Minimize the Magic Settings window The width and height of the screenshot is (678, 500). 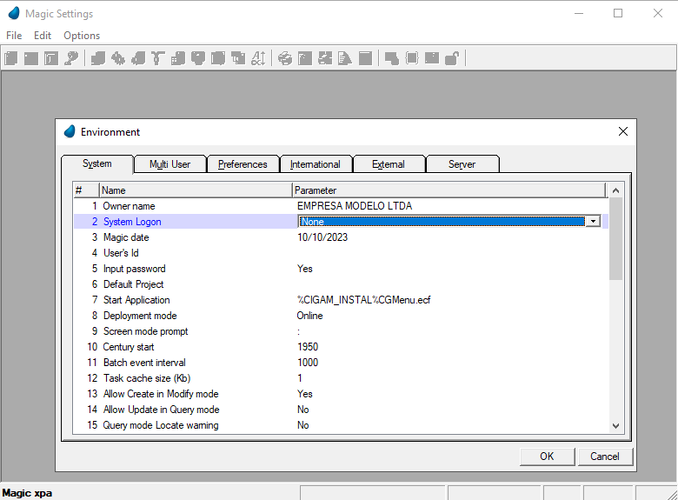tap(579, 13)
